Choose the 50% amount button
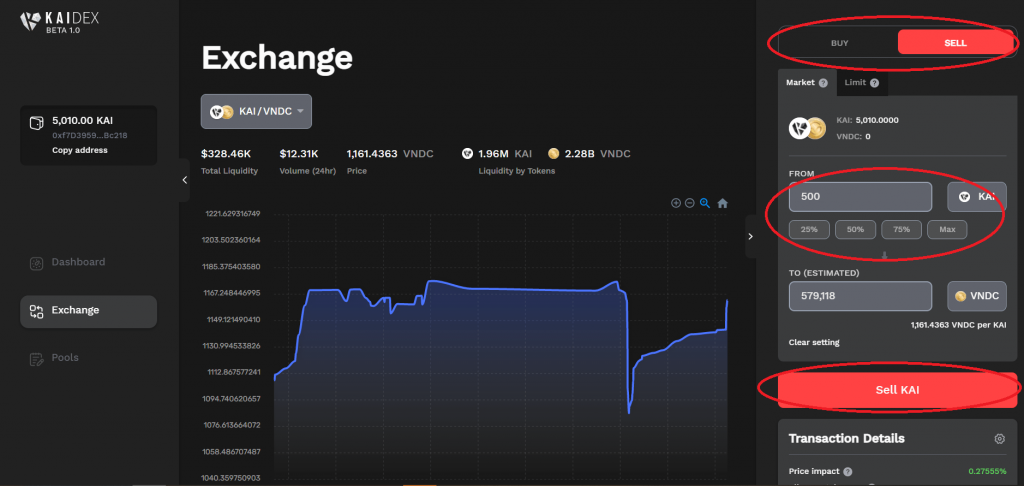 point(855,229)
